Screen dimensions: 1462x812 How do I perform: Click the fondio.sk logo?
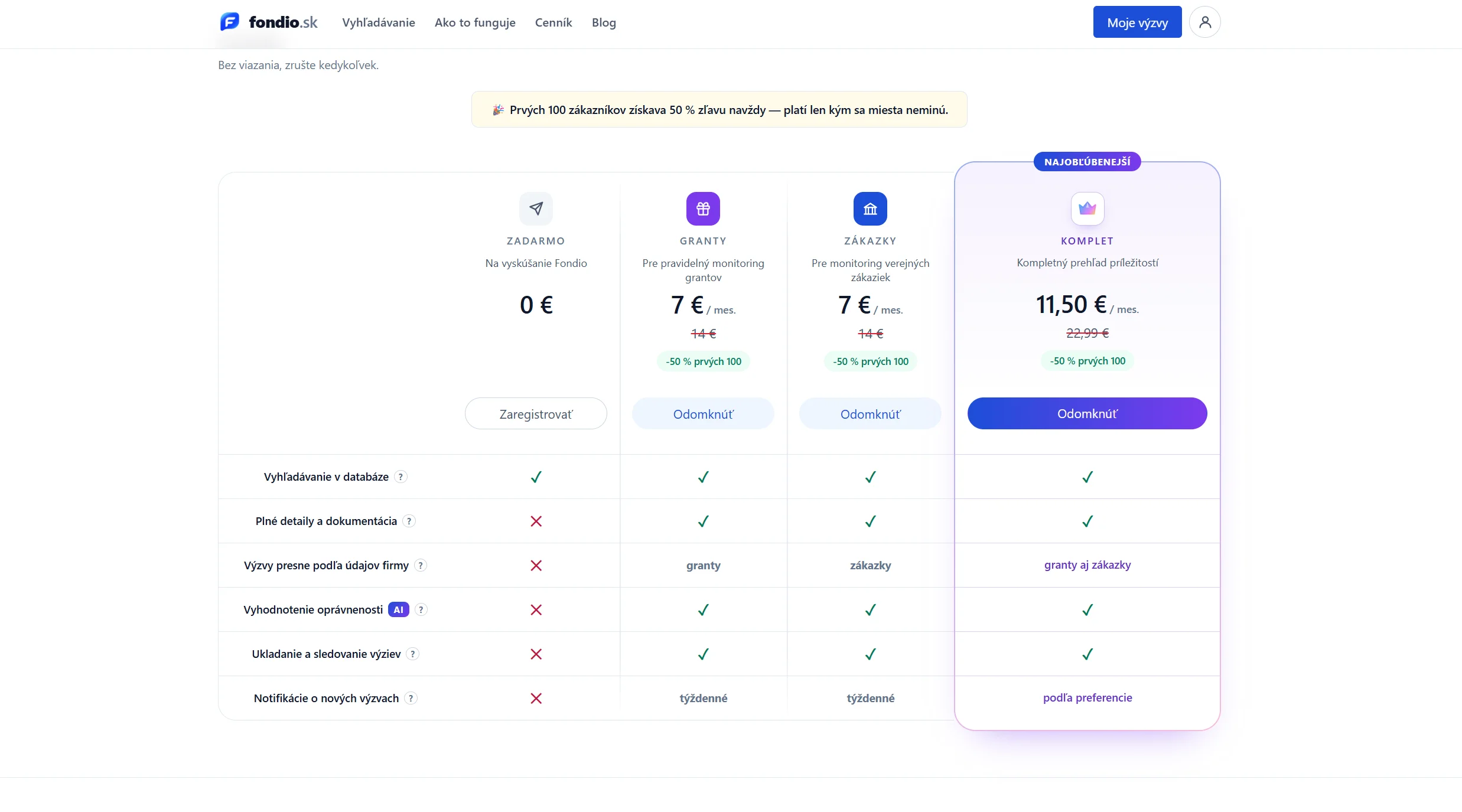pyautogui.click(x=269, y=22)
